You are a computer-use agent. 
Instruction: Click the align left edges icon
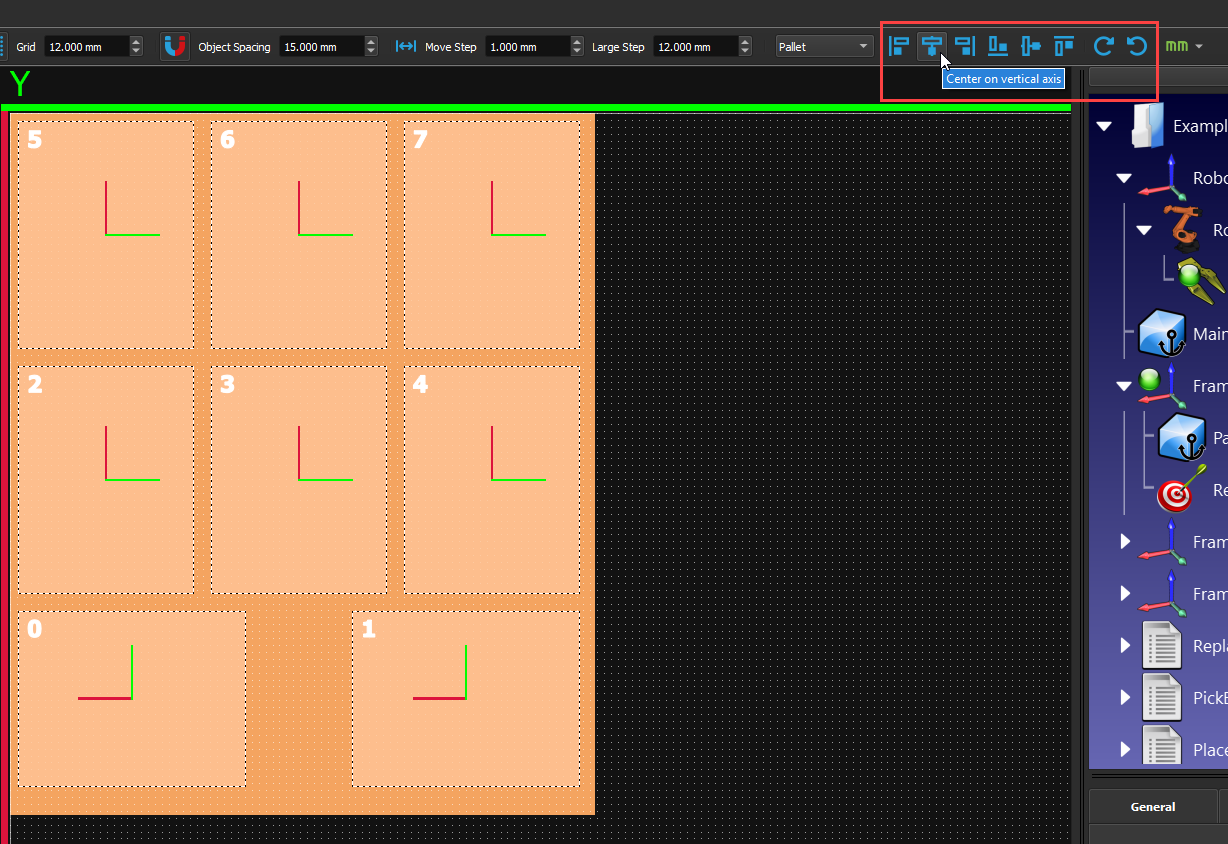[899, 46]
